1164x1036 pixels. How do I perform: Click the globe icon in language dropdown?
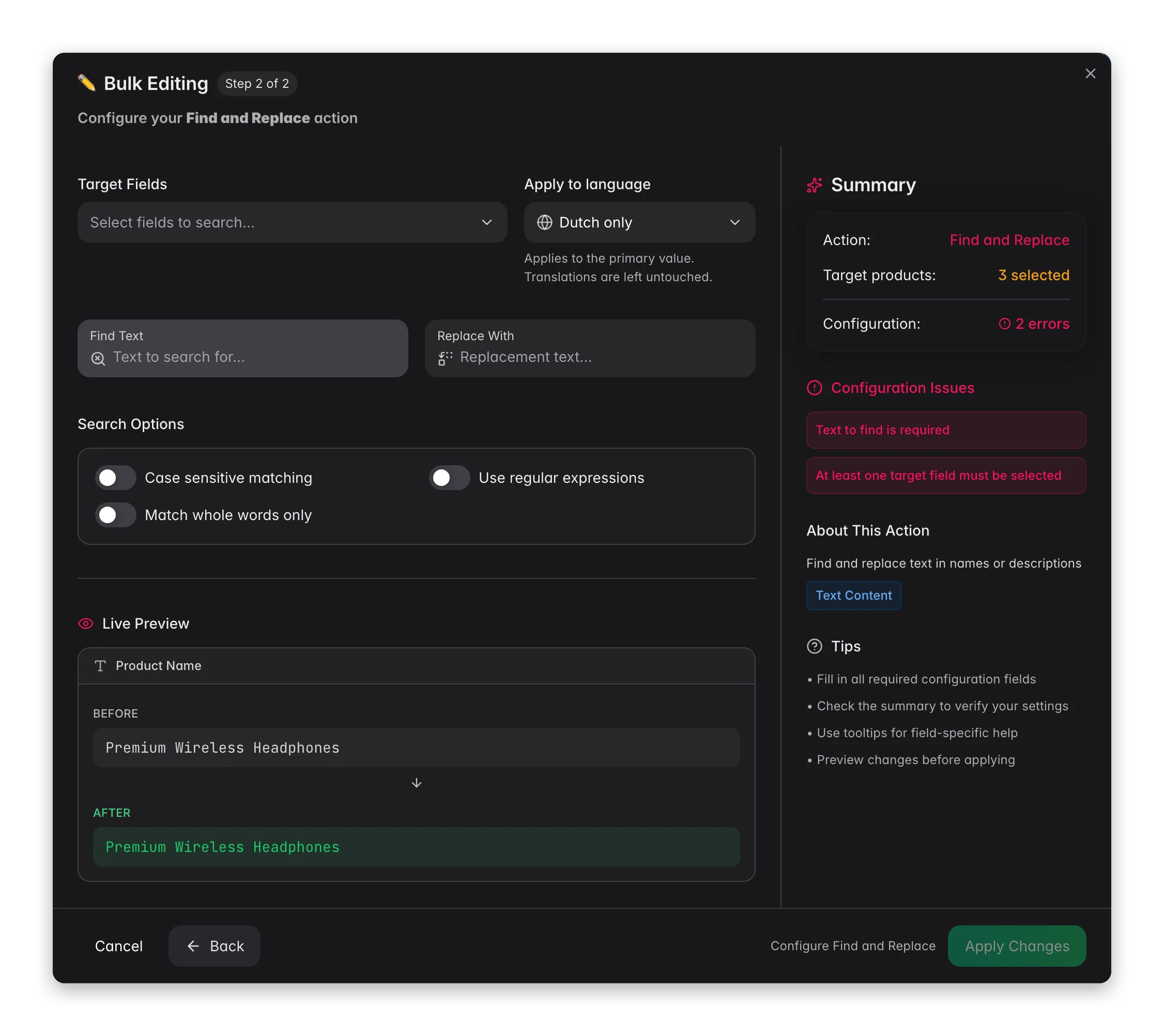click(544, 223)
